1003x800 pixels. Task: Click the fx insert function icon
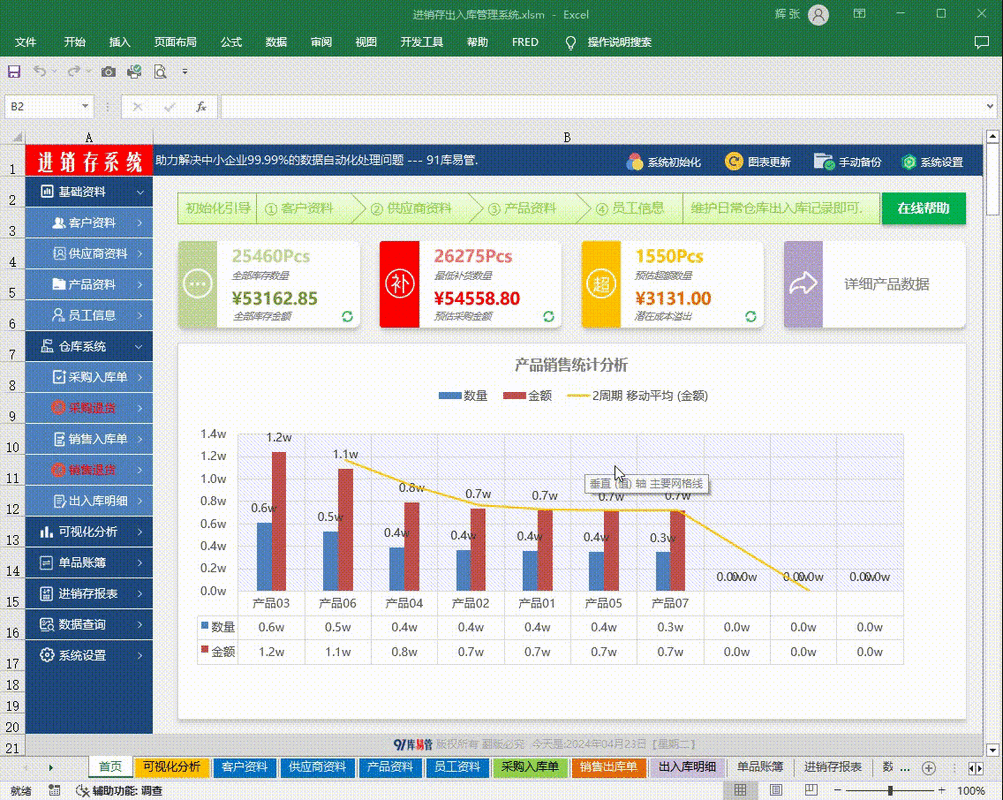tap(201, 107)
